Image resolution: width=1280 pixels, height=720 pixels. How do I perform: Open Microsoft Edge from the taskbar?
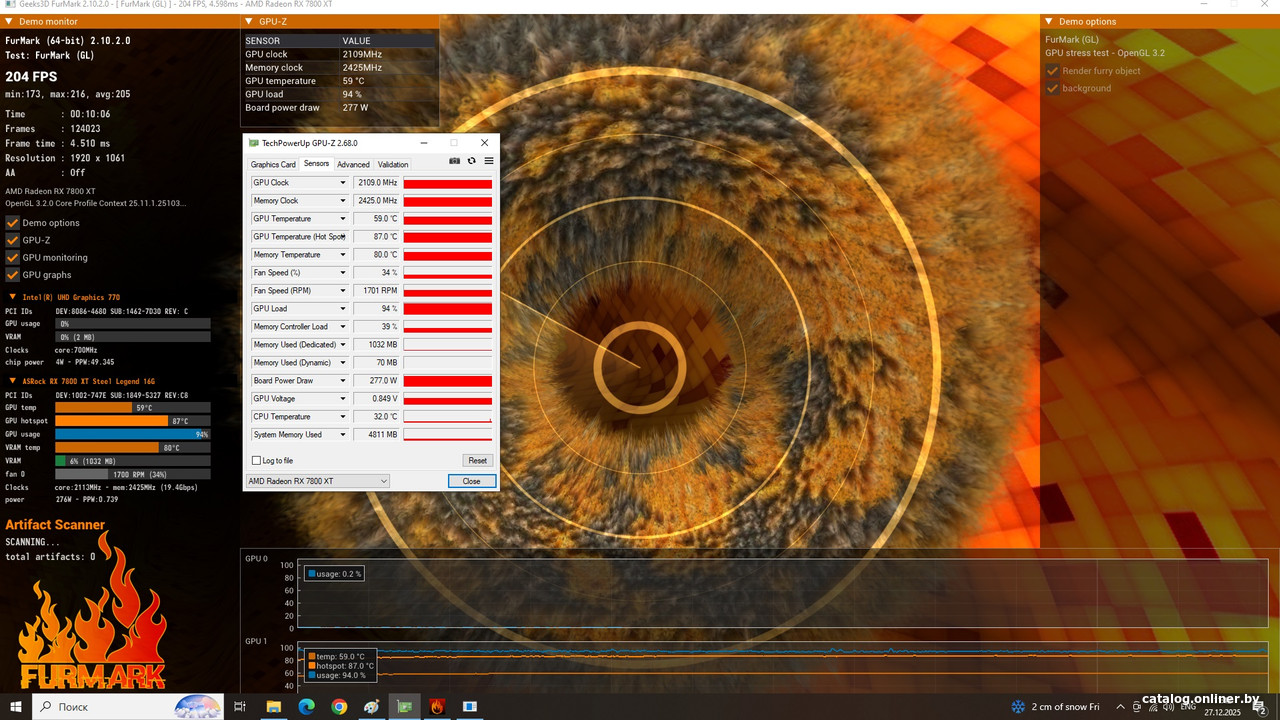tap(306, 707)
